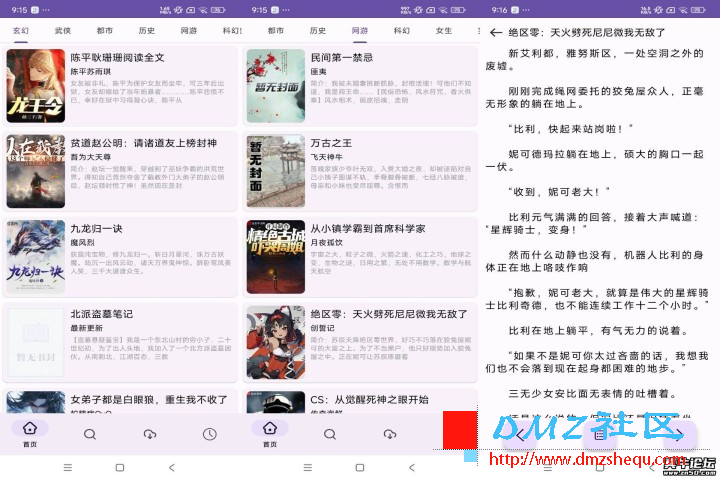Viewport: 720px width, 480px height.
Task: Select the 武侠 category tab
Action: (63, 31)
